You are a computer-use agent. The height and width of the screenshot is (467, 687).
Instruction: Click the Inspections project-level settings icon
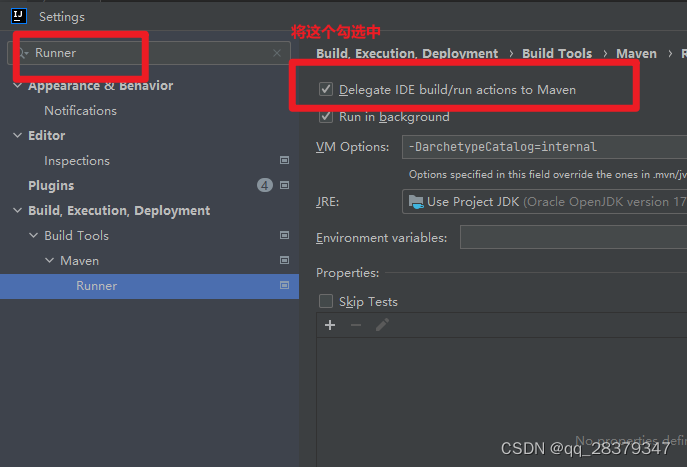coord(284,160)
